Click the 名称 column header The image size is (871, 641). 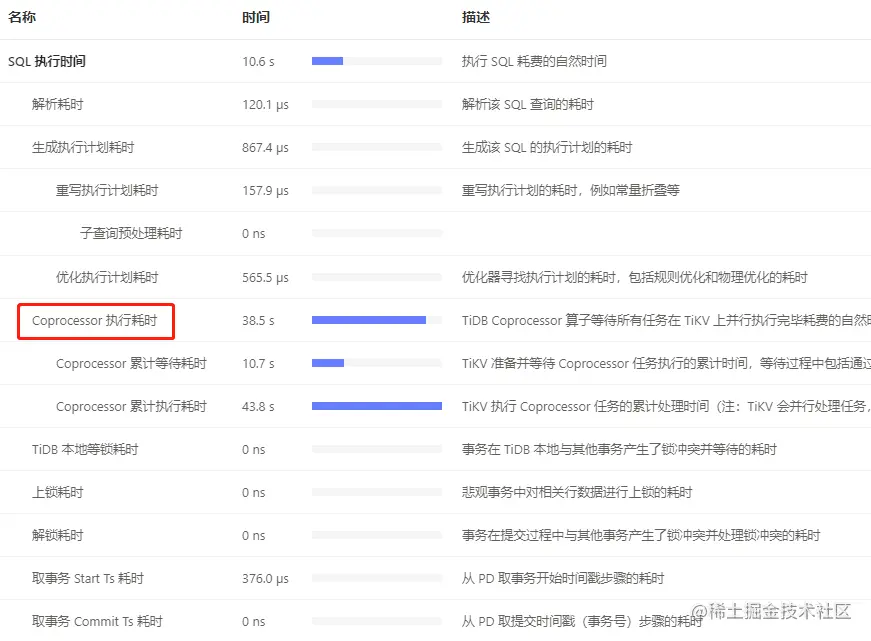[22, 17]
